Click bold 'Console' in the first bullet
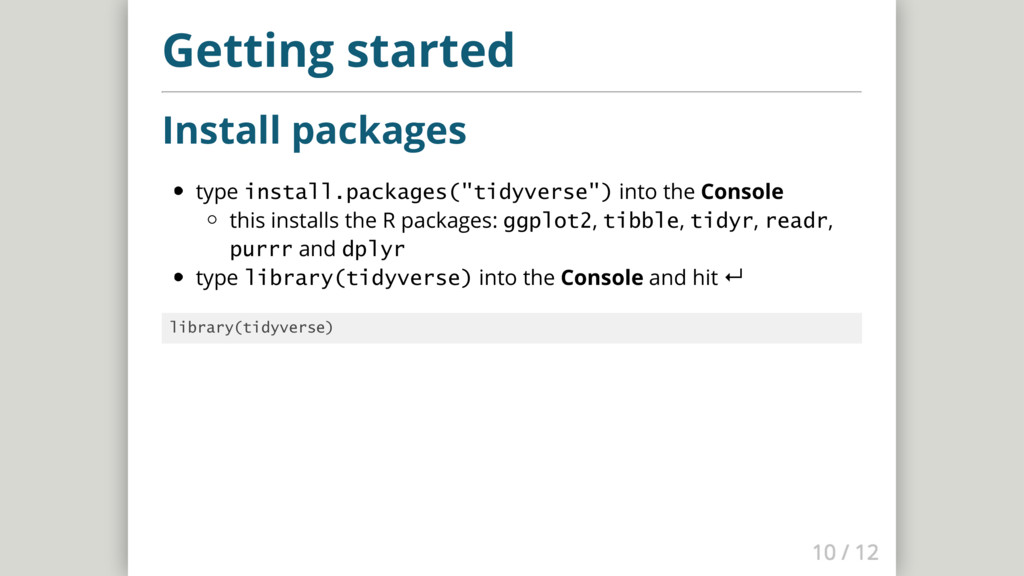Image resolution: width=1024 pixels, height=576 pixels. coord(742,191)
